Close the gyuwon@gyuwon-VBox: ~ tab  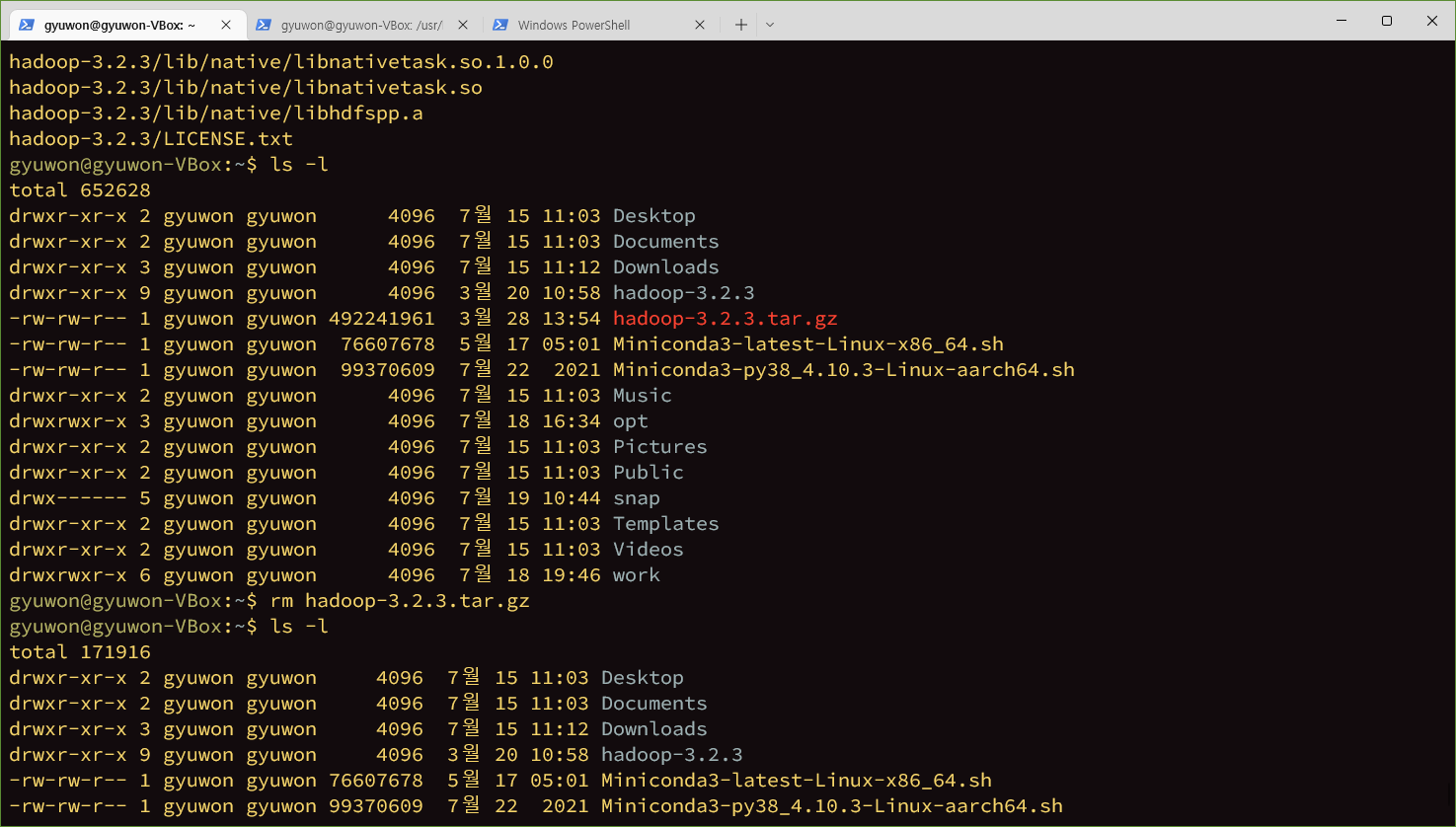pyautogui.click(x=226, y=25)
